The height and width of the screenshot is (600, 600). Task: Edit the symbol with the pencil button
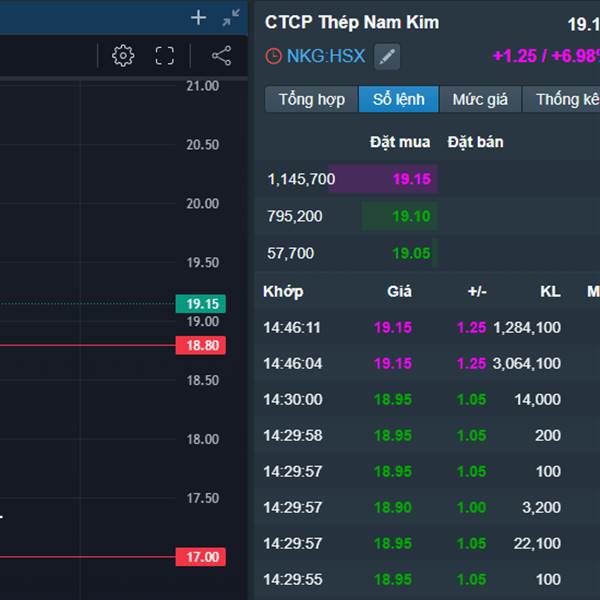(387, 57)
